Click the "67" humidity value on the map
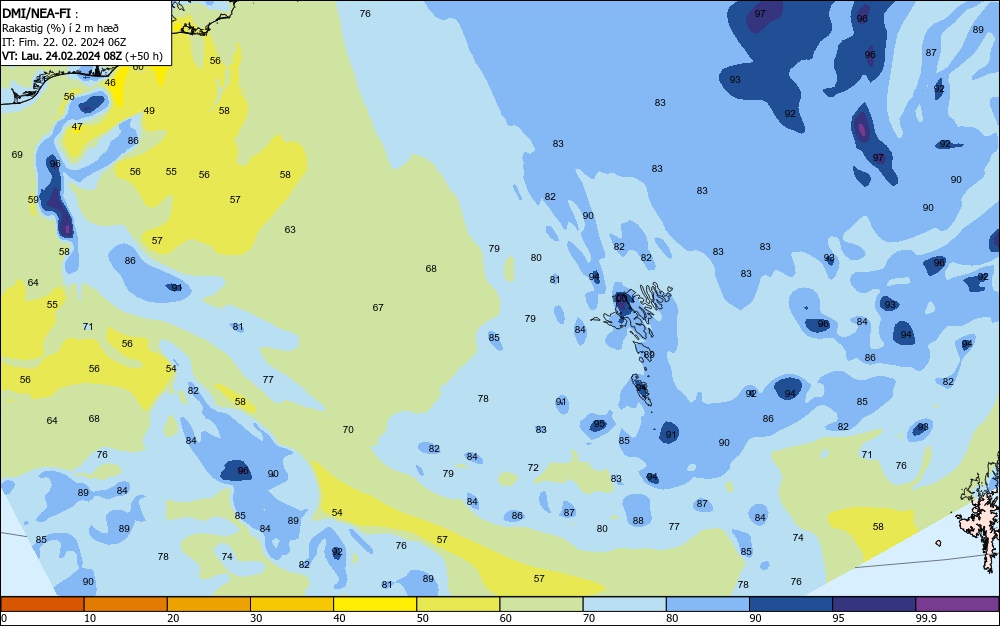The height and width of the screenshot is (626, 1000). pos(378,307)
